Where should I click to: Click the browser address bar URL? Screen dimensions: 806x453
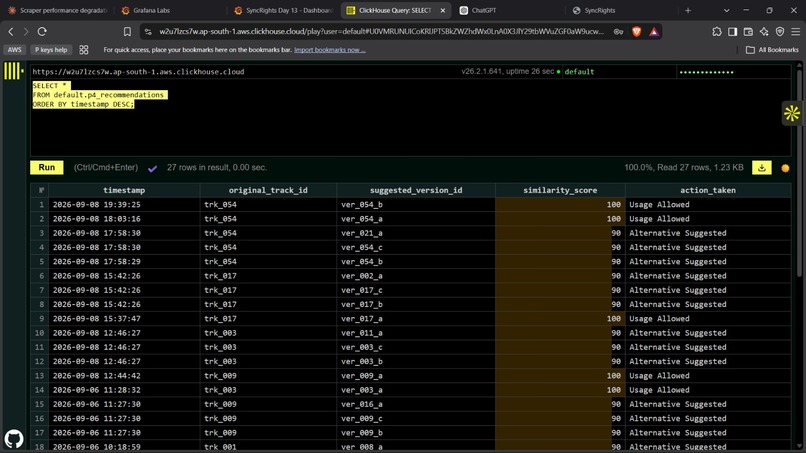tap(381, 31)
